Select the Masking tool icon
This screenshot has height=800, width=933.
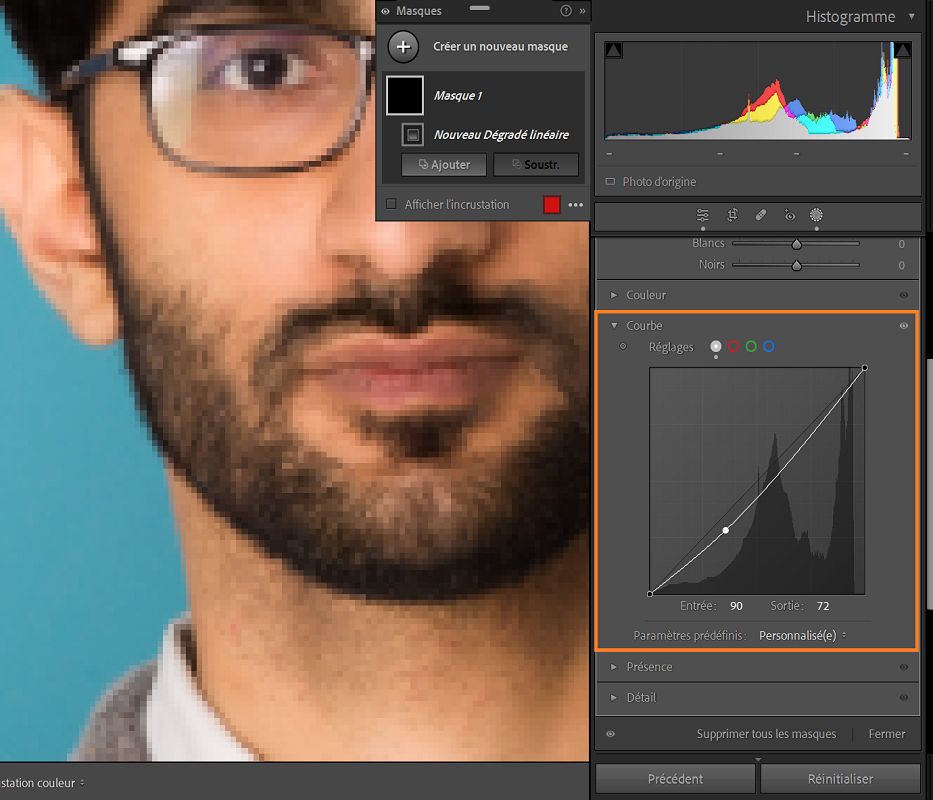pos(816,215)
